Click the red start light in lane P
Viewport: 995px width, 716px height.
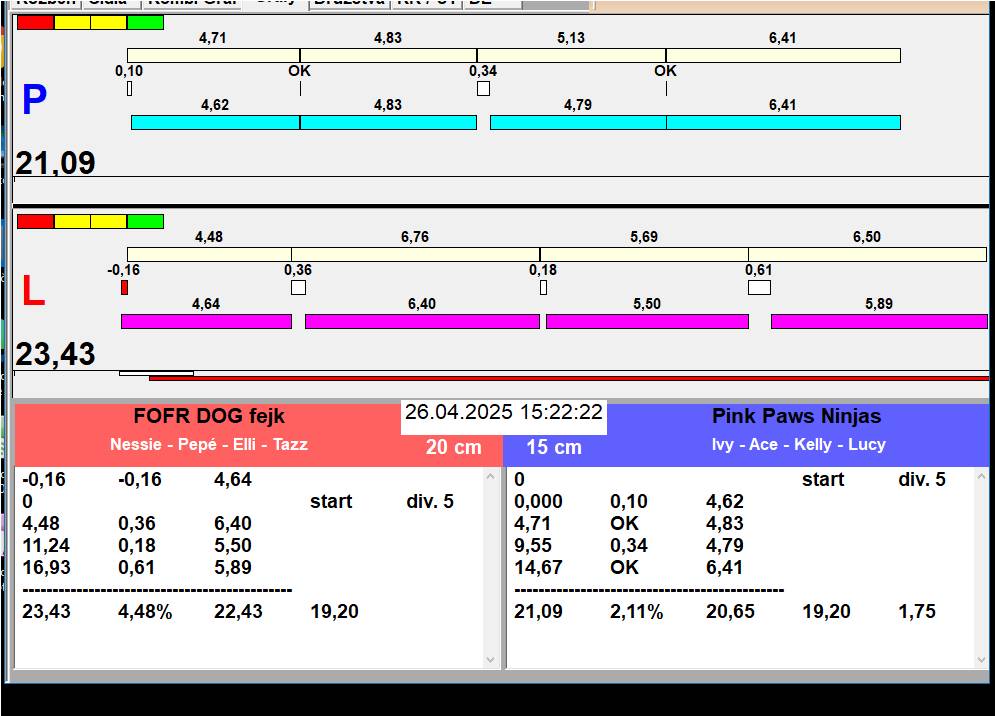click(35, 22)
